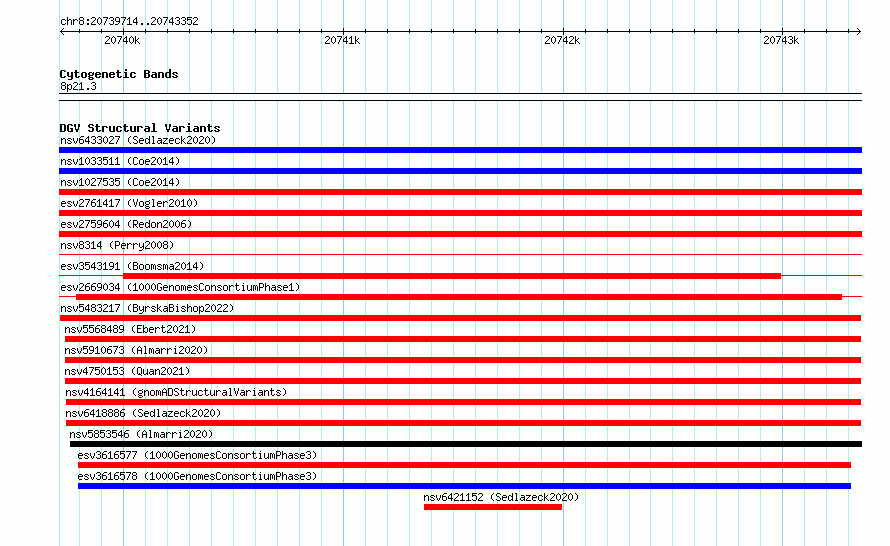Click the 20743k ruler label
The width and height of the screenshot is (890, 546).
(x=781, y=40)
